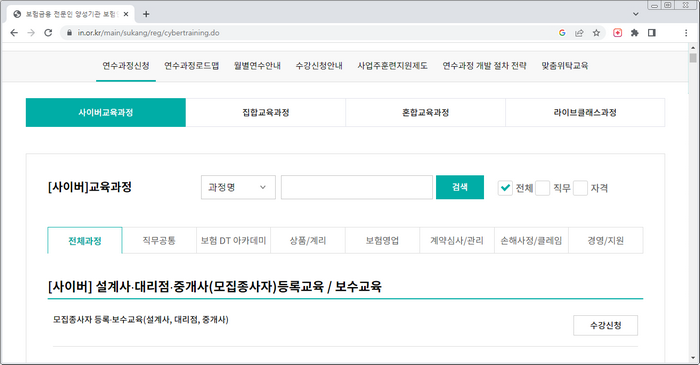This screenshot has width=700, height=365.
Task: Click the scrollbar up arrow
Action: click(x=693, y=47)
